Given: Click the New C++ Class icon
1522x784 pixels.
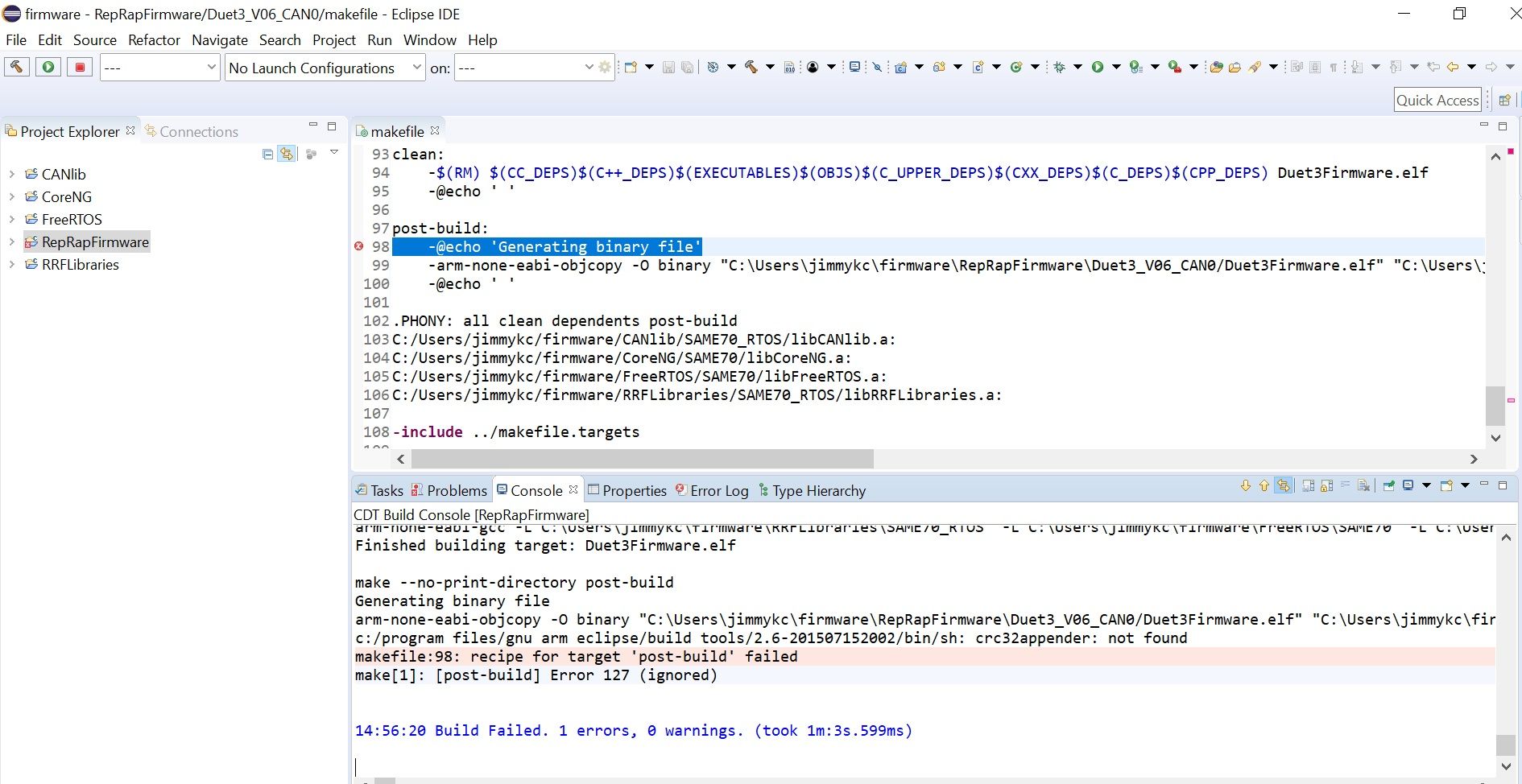Looking at the screenshot, I should point(1016,68).
